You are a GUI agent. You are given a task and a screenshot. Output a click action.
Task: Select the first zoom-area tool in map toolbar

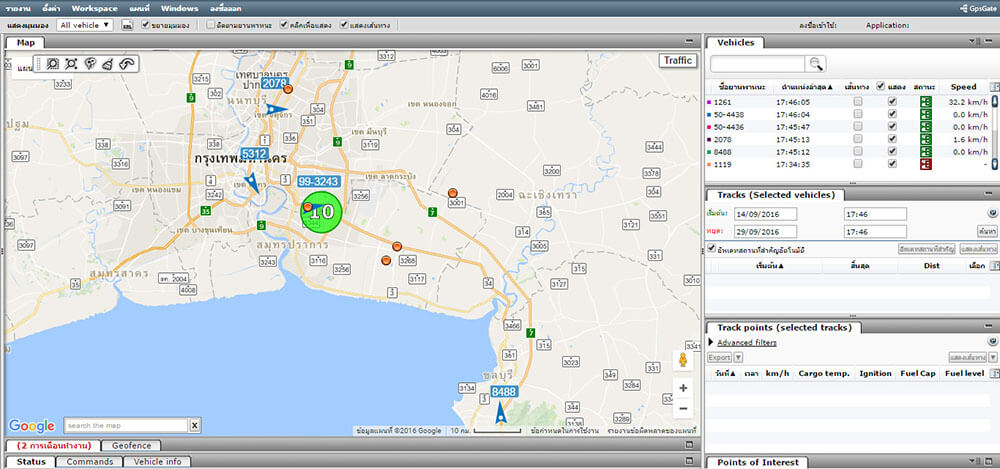[52, 64]
